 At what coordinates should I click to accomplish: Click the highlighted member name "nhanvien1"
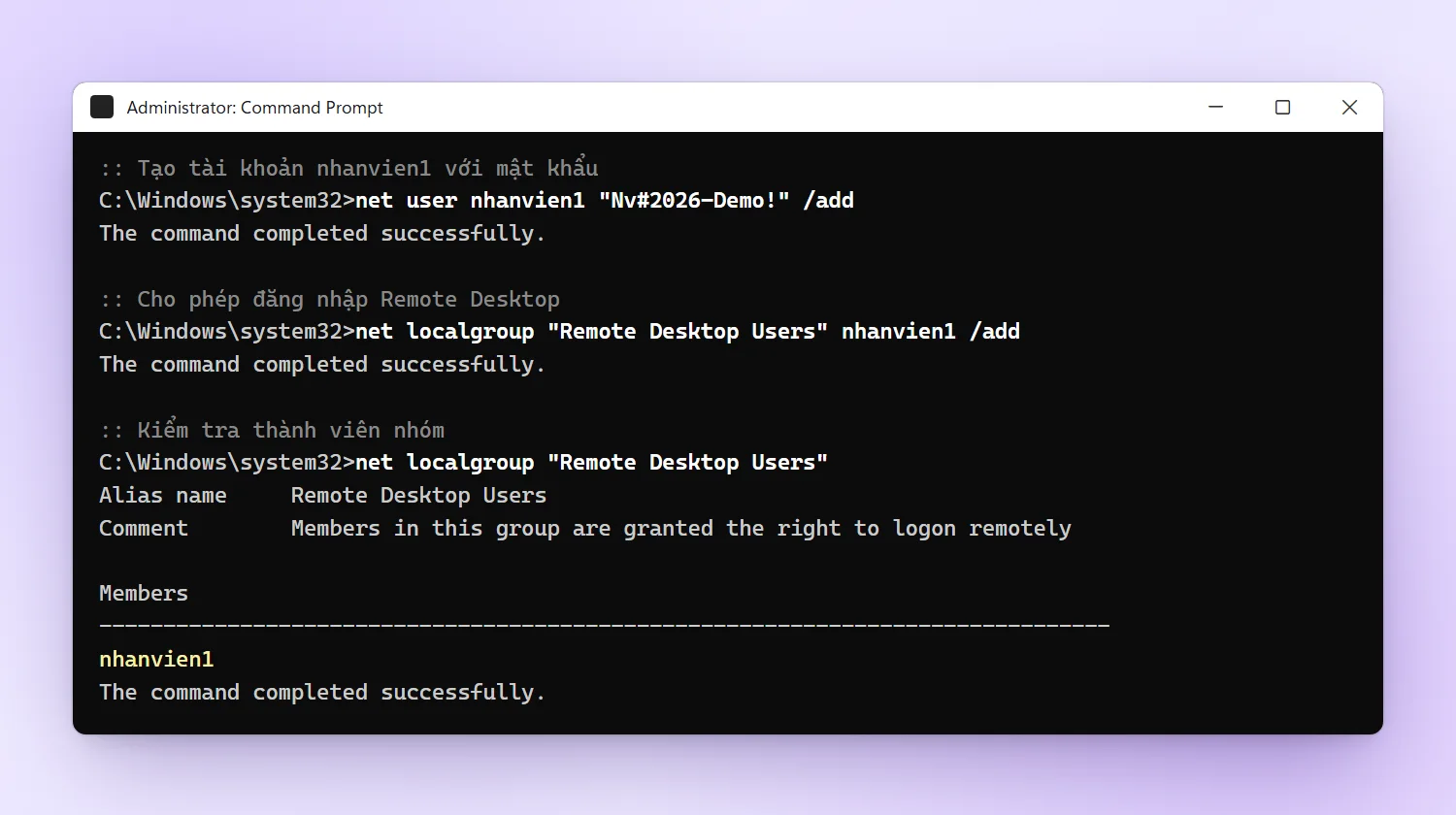point(156,660)
